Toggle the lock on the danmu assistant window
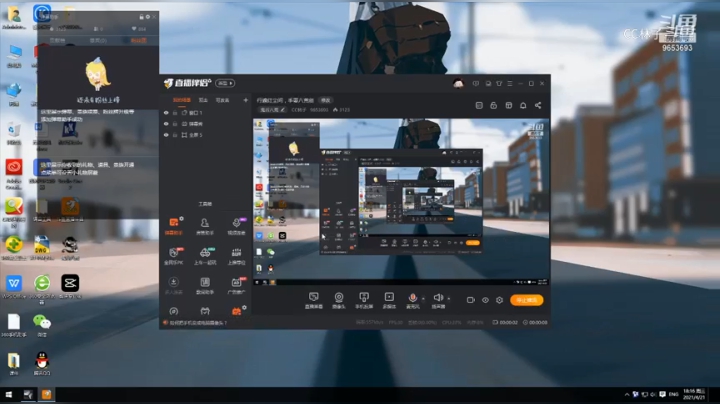Image resolution: width=720 pixels, height=404 pixels. [141, 17]
